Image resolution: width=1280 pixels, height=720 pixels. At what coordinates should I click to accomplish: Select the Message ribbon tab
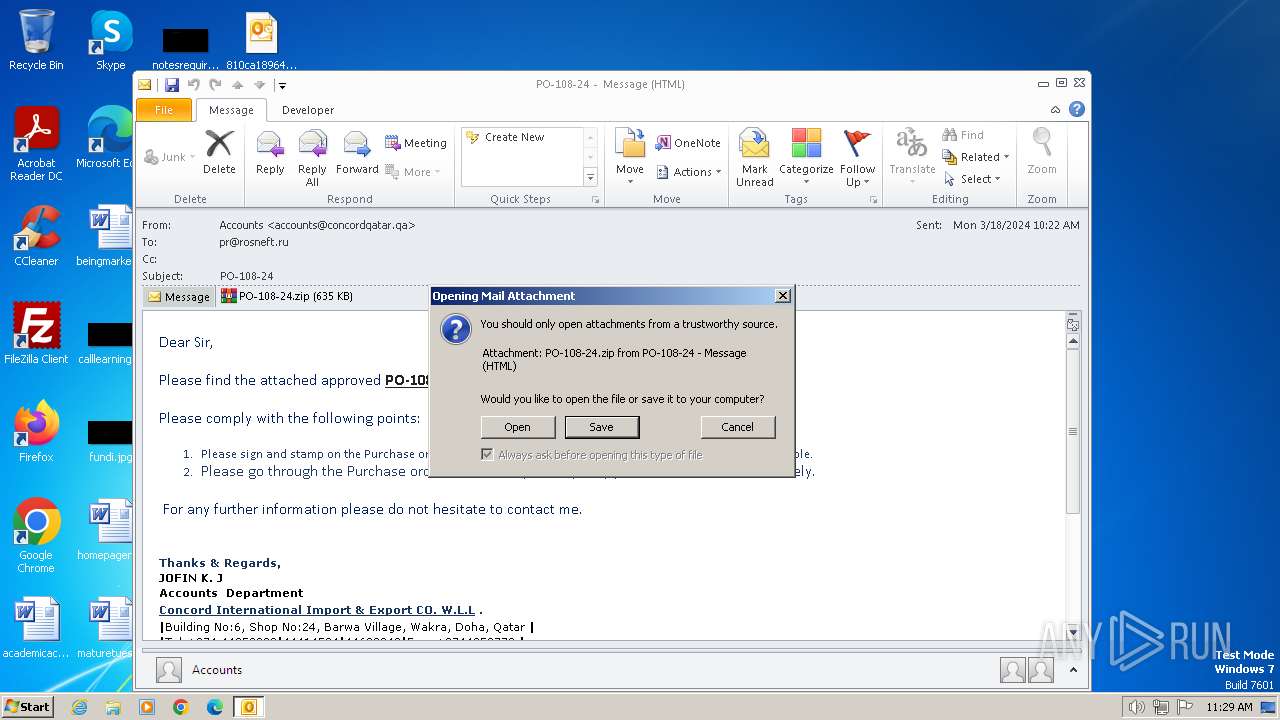click(x=231, y=110)
